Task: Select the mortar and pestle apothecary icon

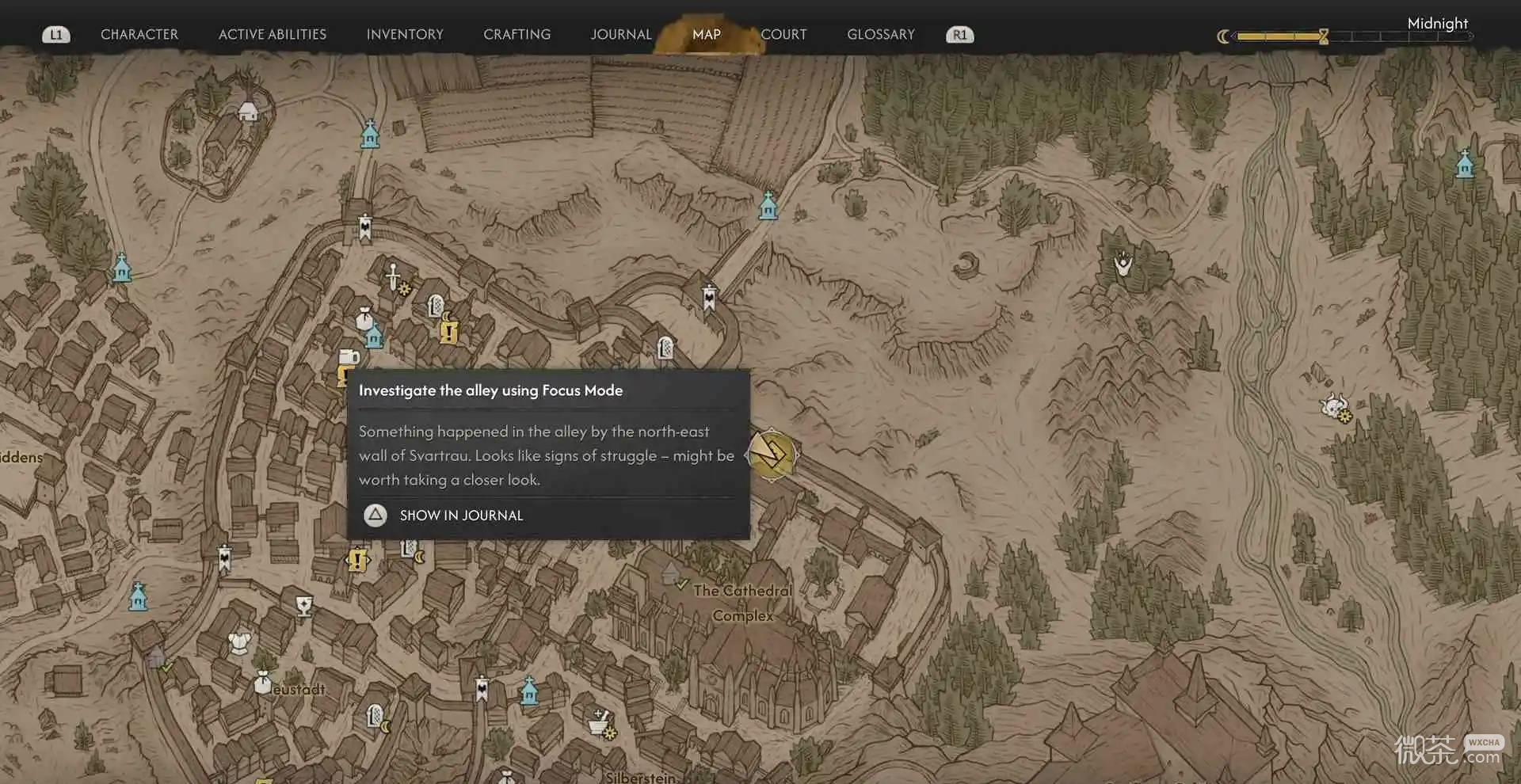Action: (x=600, y=723)
